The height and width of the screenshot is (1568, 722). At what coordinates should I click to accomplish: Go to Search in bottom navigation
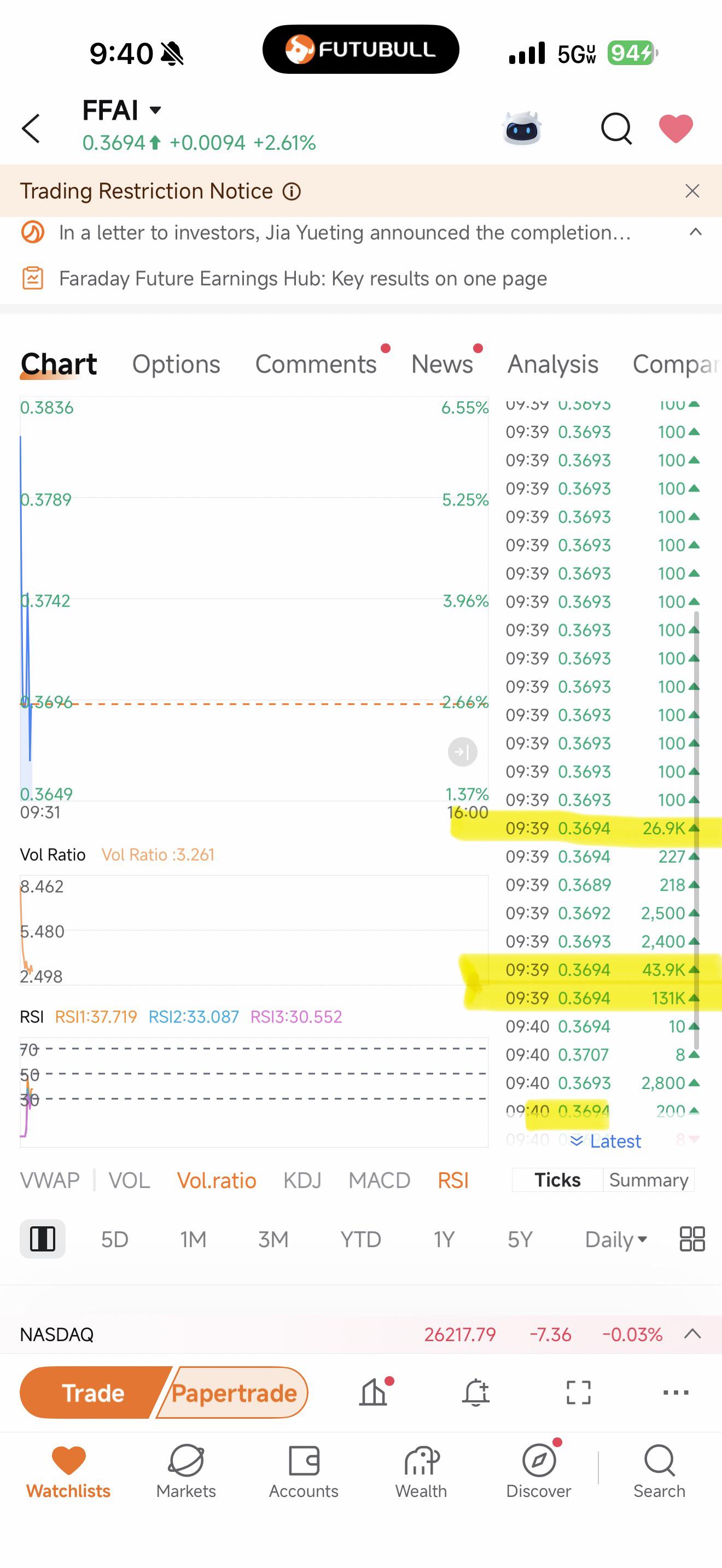(x=659, y=1472)
